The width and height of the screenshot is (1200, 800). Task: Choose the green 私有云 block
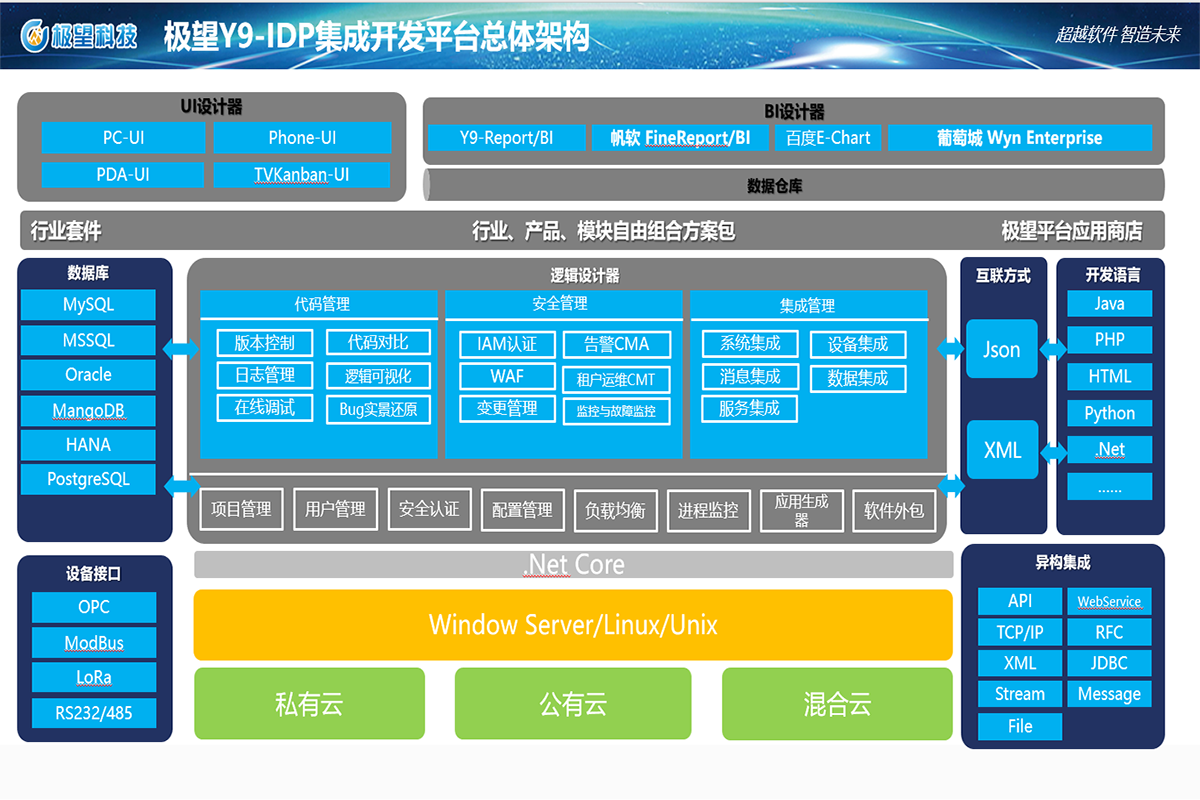309,704
